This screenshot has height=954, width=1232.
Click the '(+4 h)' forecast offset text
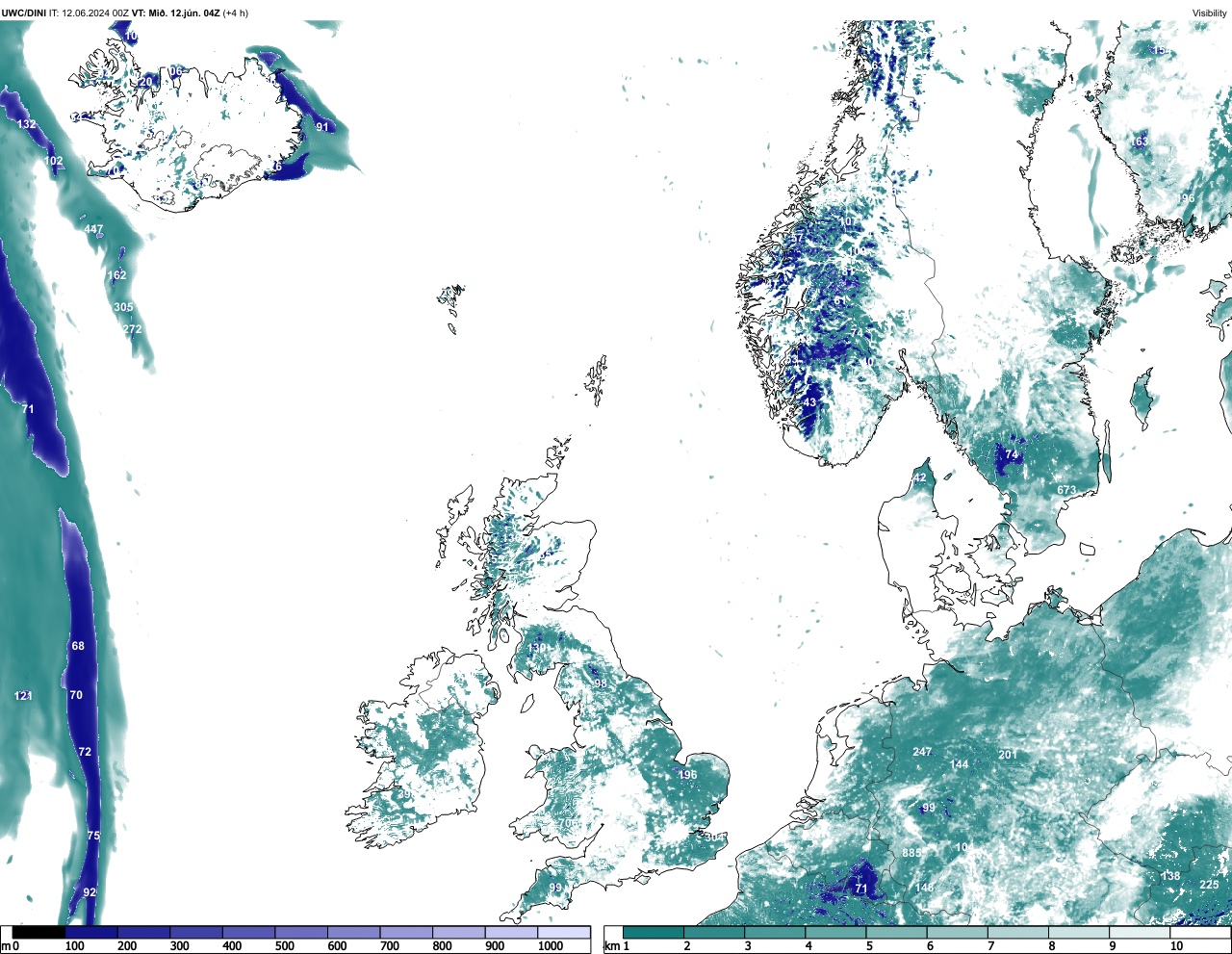[235, 13]
